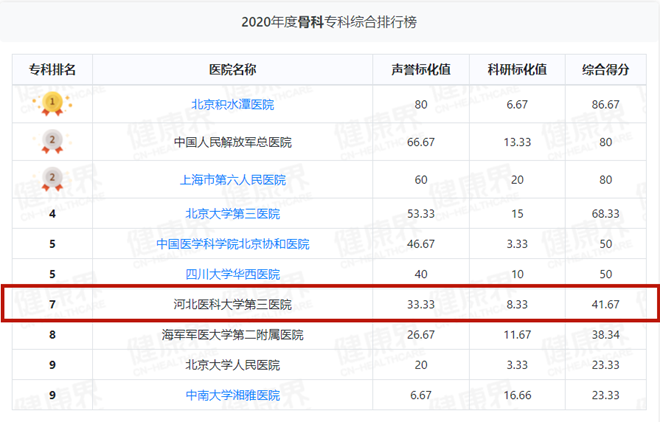Screen dimensions: 660x422
Task: Click the research value 11.67
Action: pos(517,334)
